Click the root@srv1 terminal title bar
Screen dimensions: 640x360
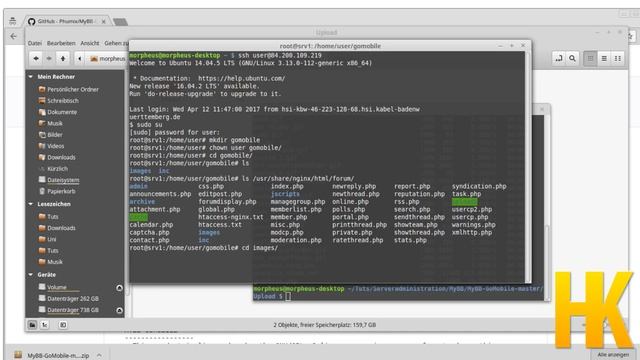(330, 46)
